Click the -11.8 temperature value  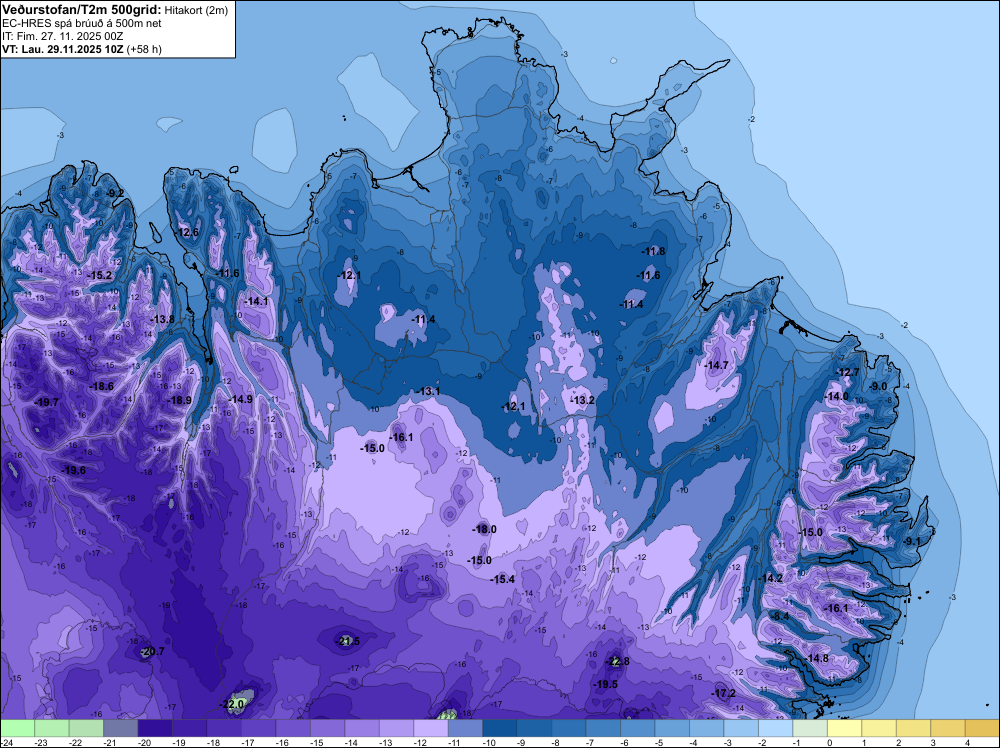coord(654,251)
